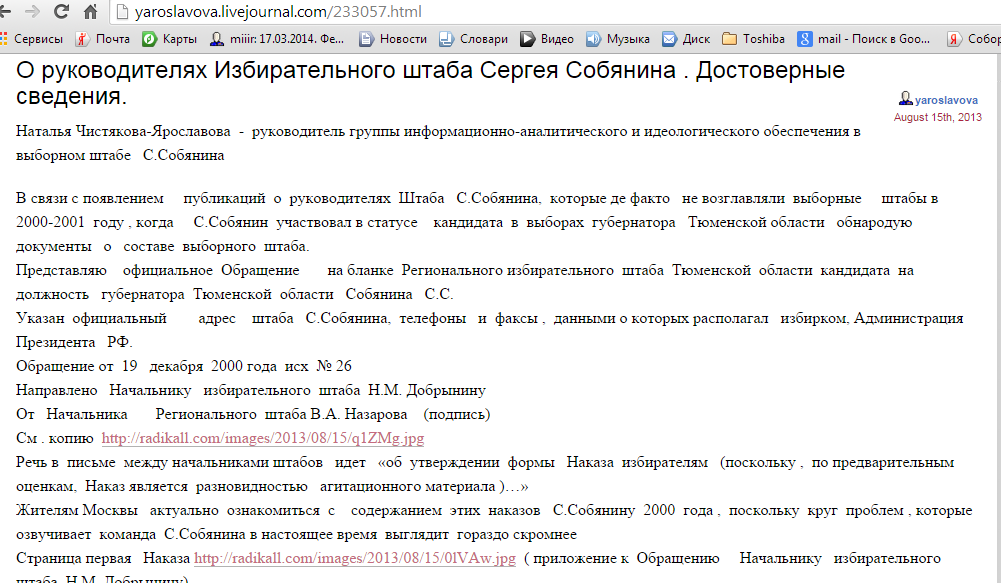The image size is (1001, 583).
Task: Click the text 'Президента РФ.'
Action: 74,343
